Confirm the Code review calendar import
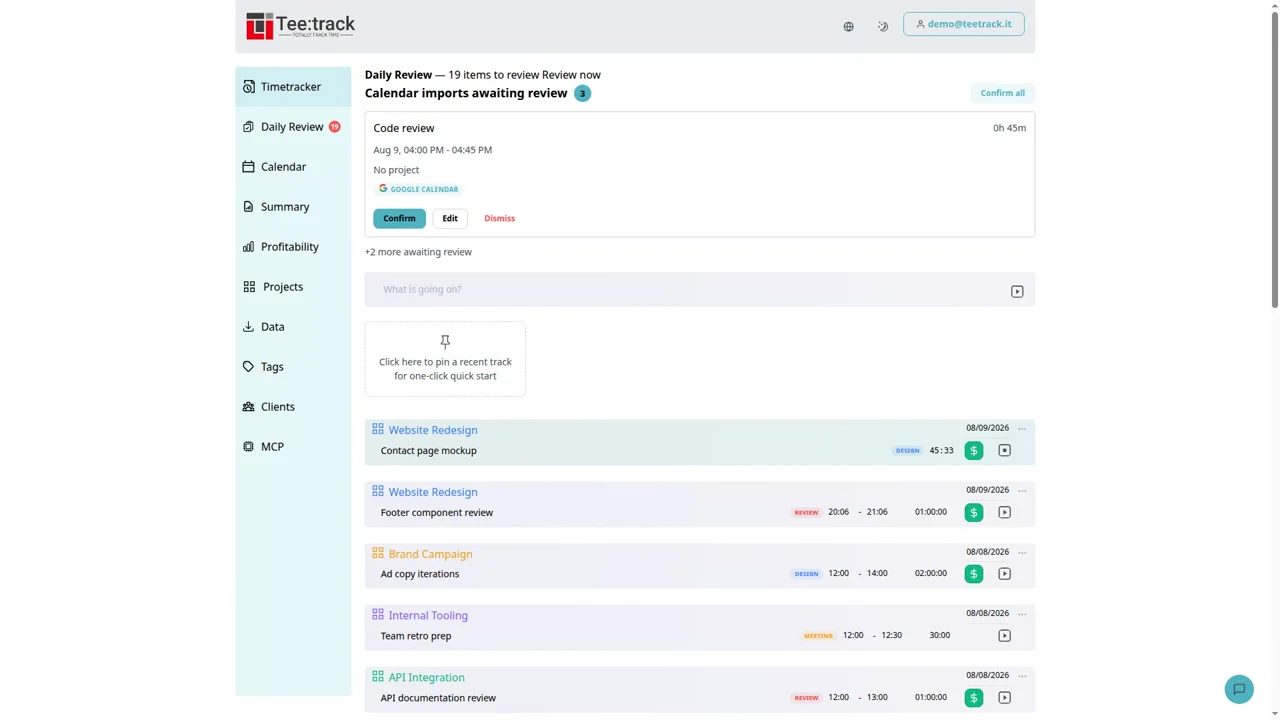This screenshot has height=720, width=1280. (399, 218)
